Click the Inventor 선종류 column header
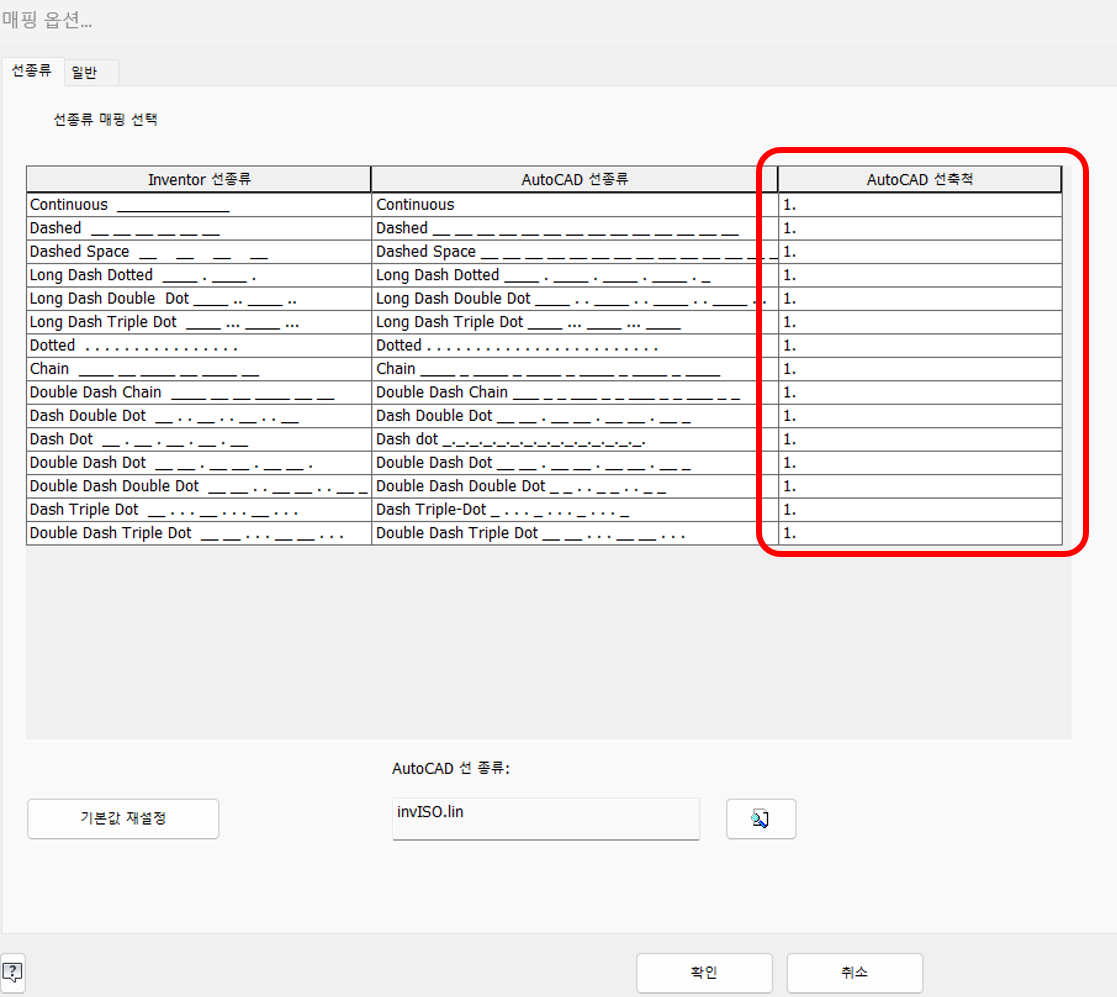 [x=198, y=178]
